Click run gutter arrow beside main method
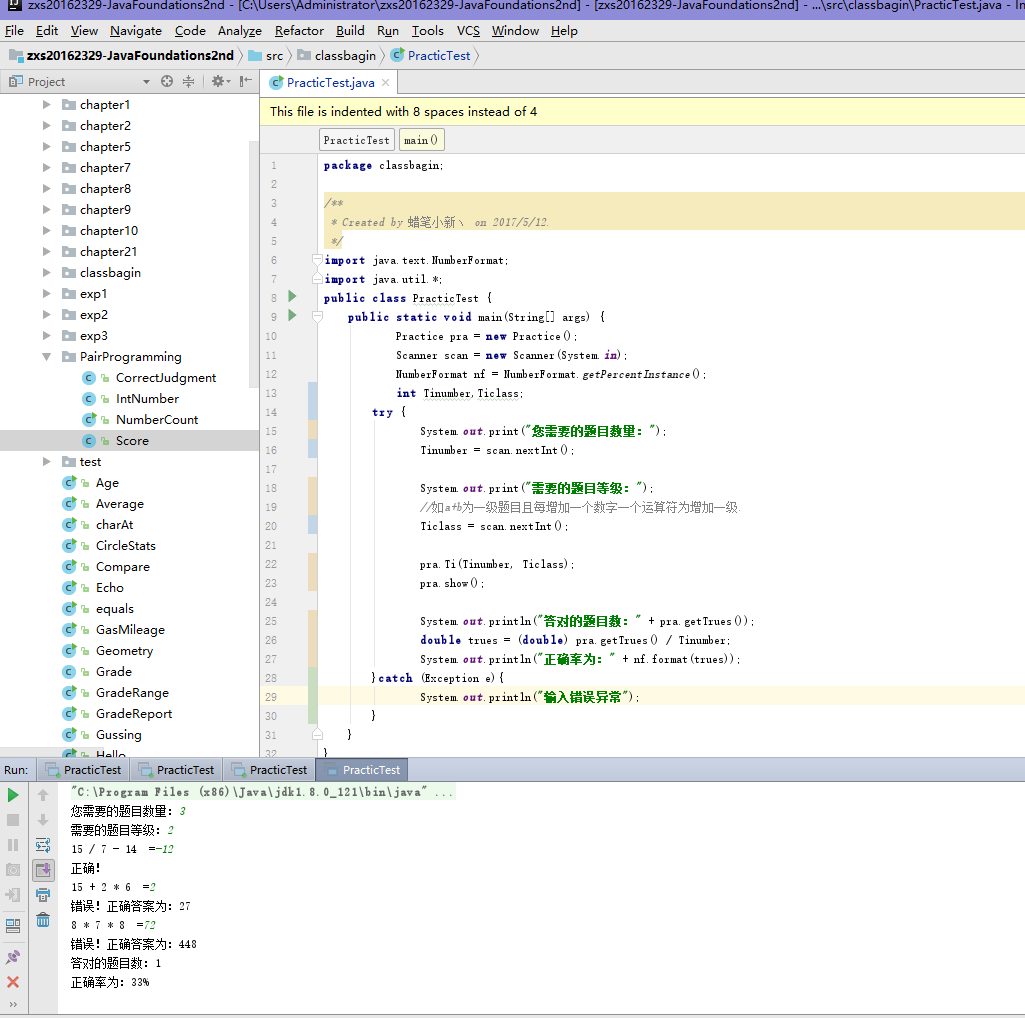The image size is (1025, 1018). (x=292, y=316)
